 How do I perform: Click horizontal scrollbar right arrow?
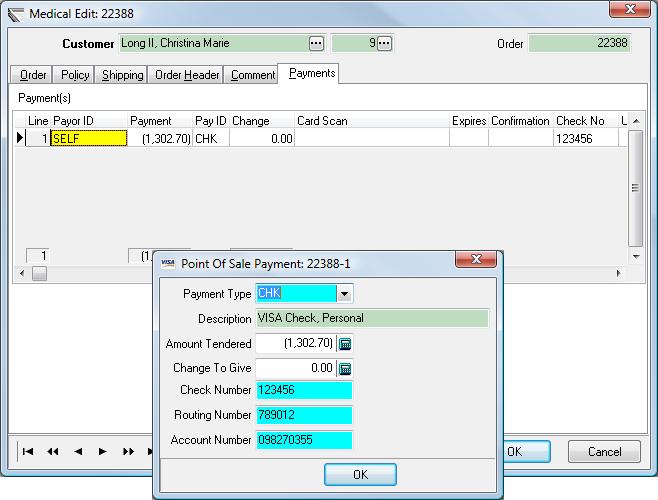tap(619, 274)
